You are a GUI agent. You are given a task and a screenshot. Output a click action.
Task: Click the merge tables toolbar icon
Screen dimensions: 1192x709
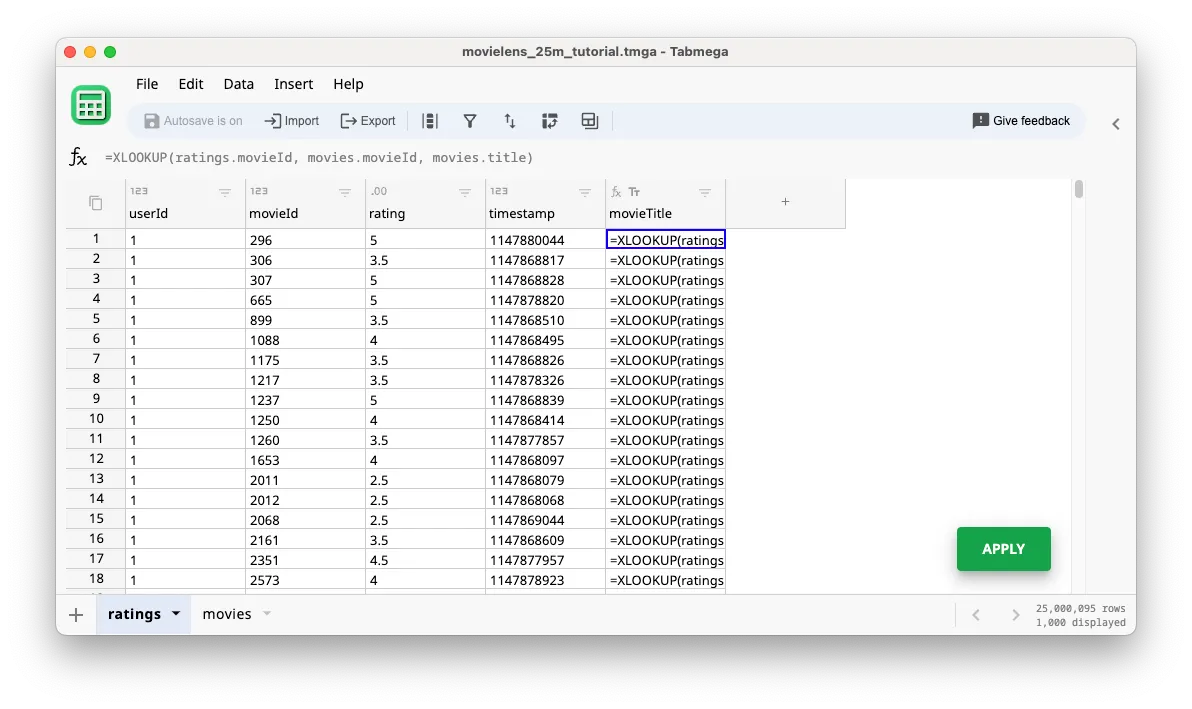pyautogui.click(x=589, y=121)
